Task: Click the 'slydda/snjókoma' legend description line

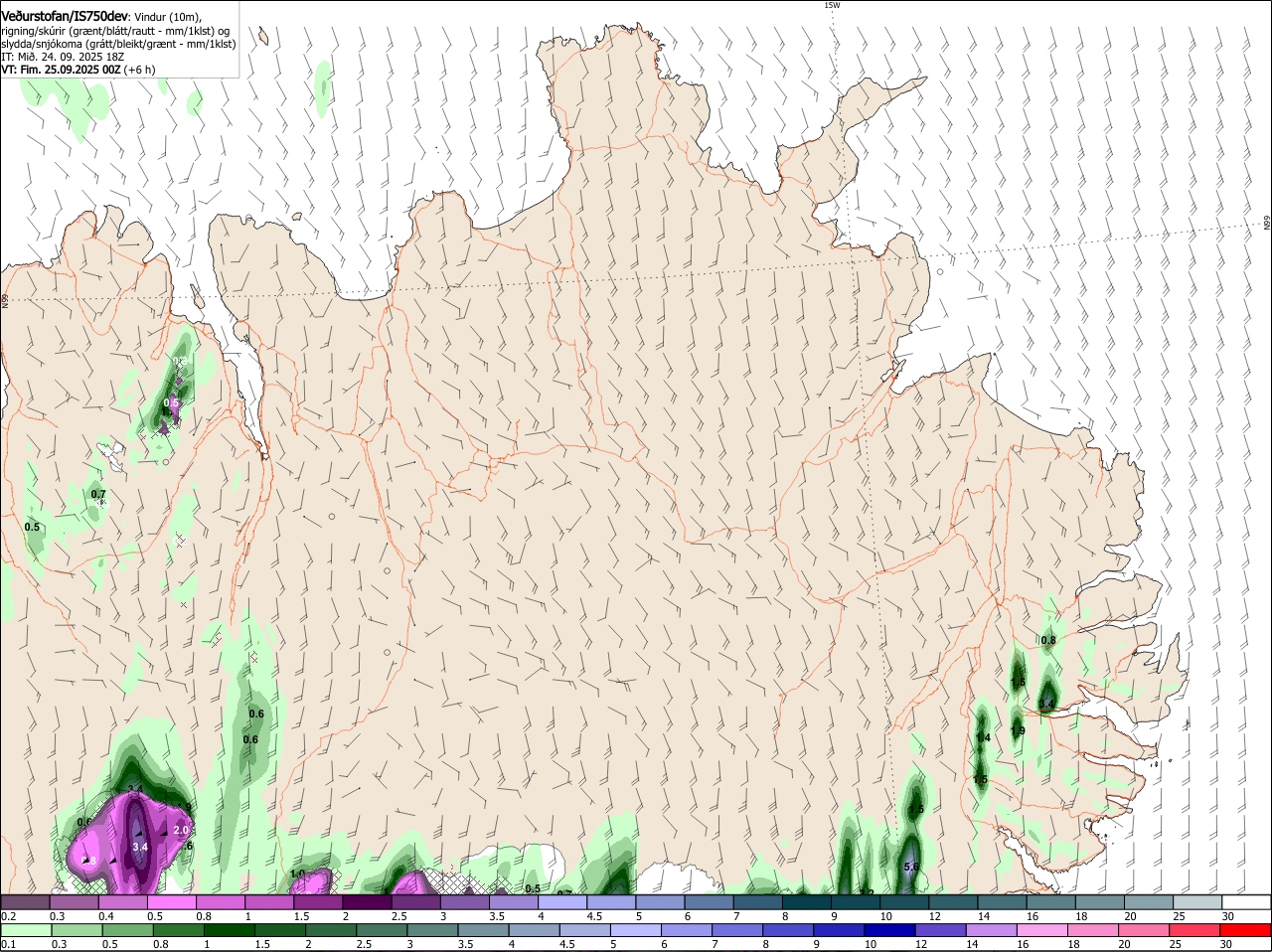Action: coord(118,44)
